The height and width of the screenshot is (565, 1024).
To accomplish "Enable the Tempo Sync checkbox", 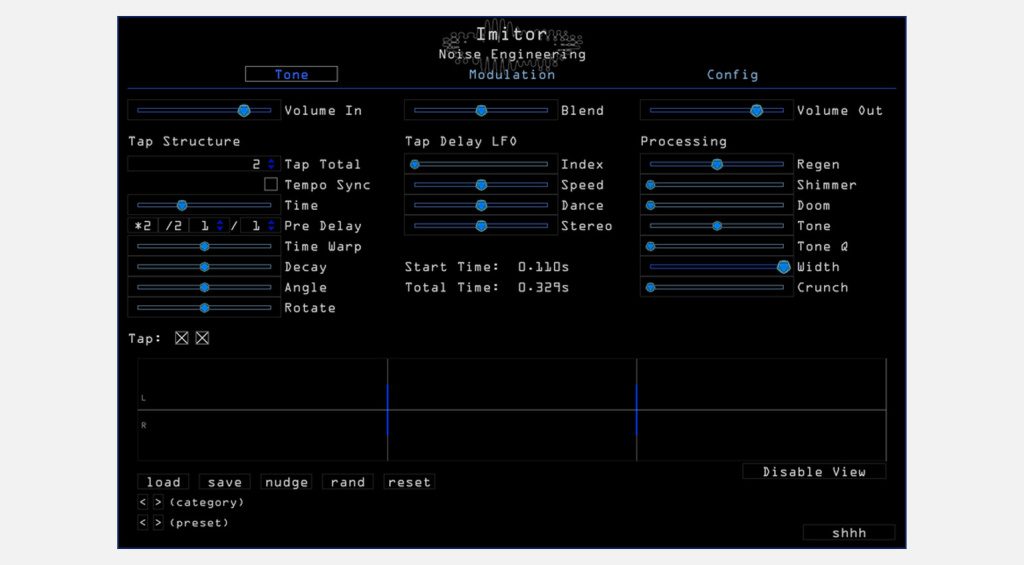I will (270, 184).
